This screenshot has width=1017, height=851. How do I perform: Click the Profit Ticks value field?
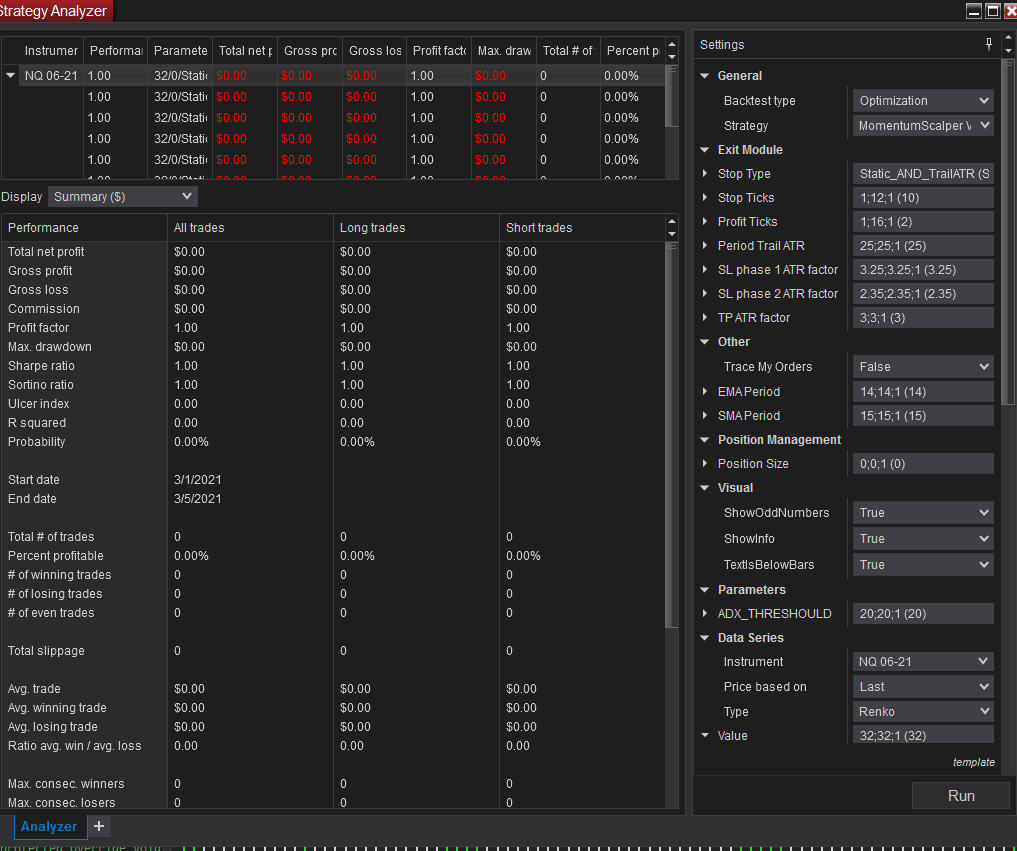click(923, 222)
